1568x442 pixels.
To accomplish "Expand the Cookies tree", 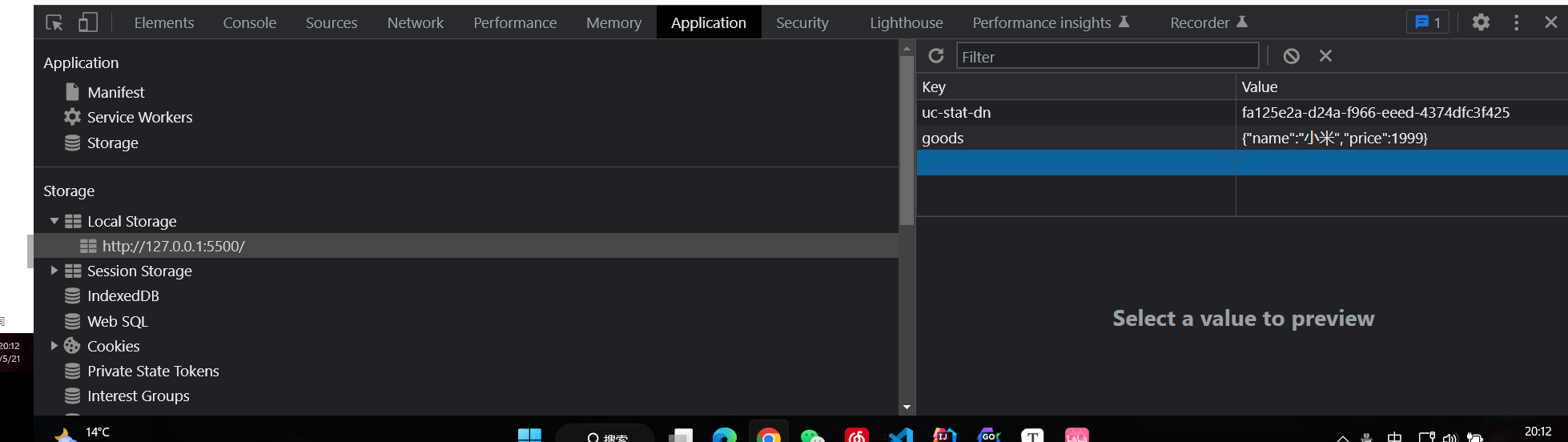I will pyautogui.click(x=54, y=346).
